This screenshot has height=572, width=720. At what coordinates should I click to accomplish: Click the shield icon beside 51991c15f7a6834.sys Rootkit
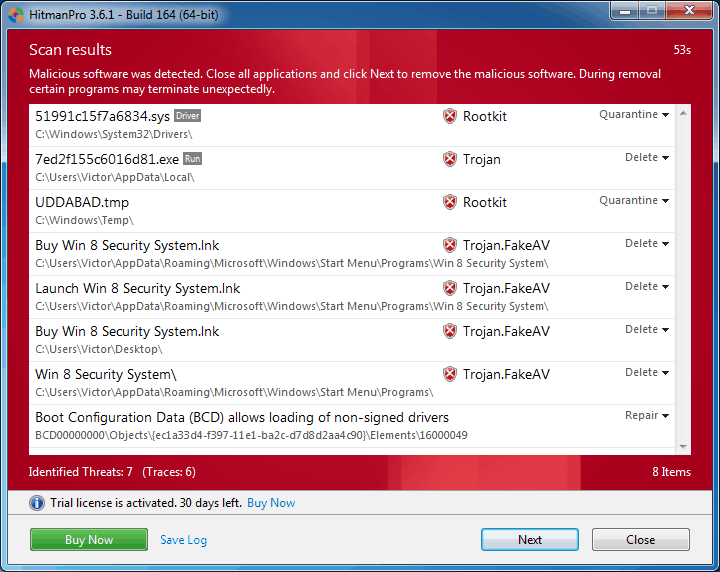point(450,116)
